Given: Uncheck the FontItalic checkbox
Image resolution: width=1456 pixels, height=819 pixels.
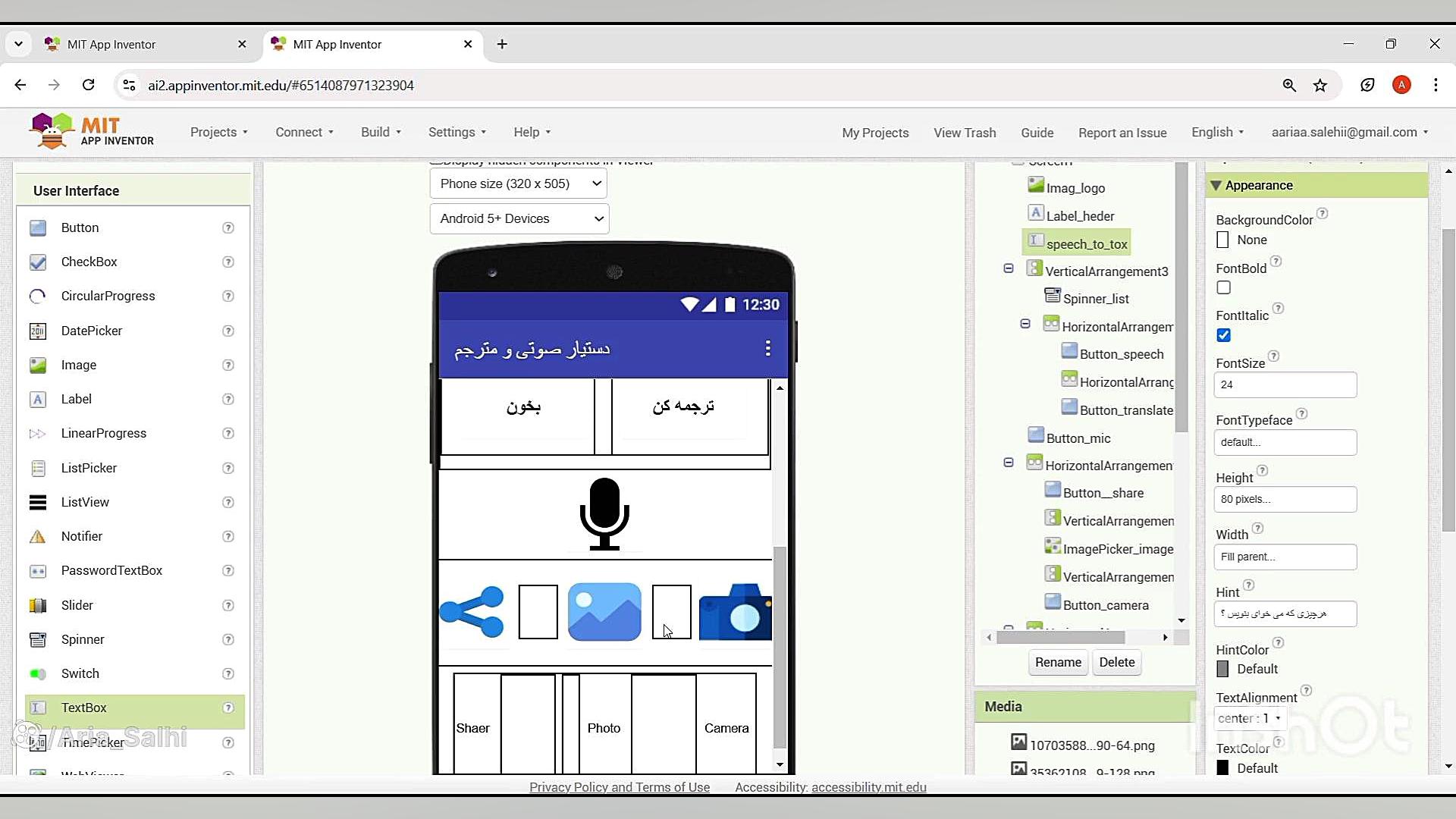Looking at the screenshot, I should pos(1223,335).
